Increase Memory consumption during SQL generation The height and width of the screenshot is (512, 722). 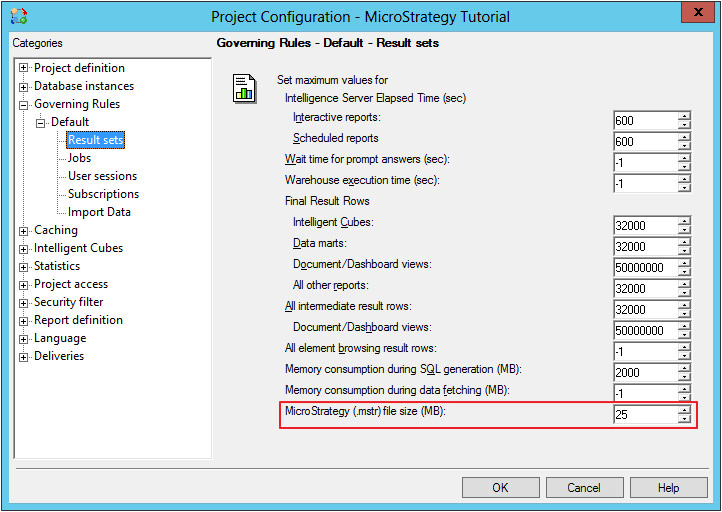[684, 368]
